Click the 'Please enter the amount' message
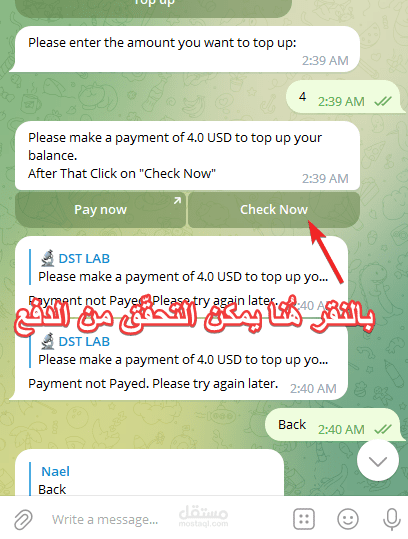This screenshot has width=408, height=539. coord(184,49)
